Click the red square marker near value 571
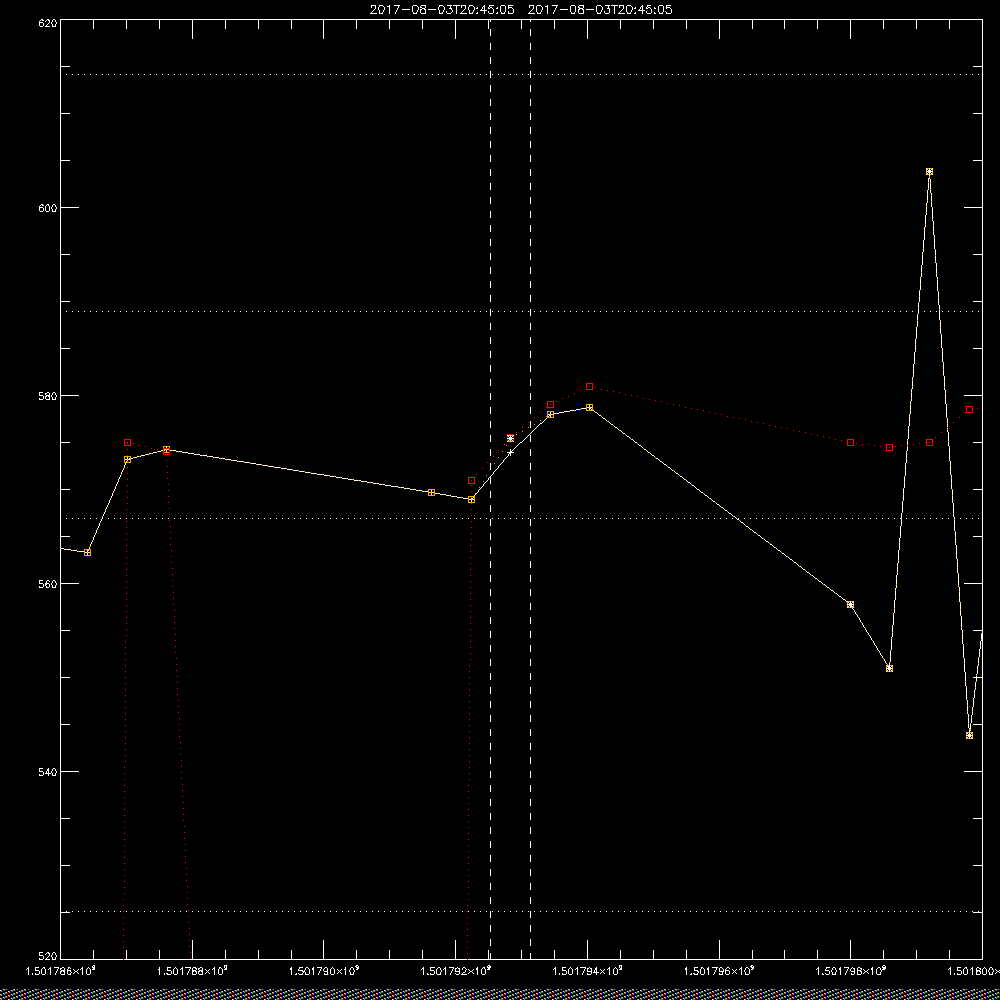Viewport: 1000px width, 1000px height. click(471, 480)
